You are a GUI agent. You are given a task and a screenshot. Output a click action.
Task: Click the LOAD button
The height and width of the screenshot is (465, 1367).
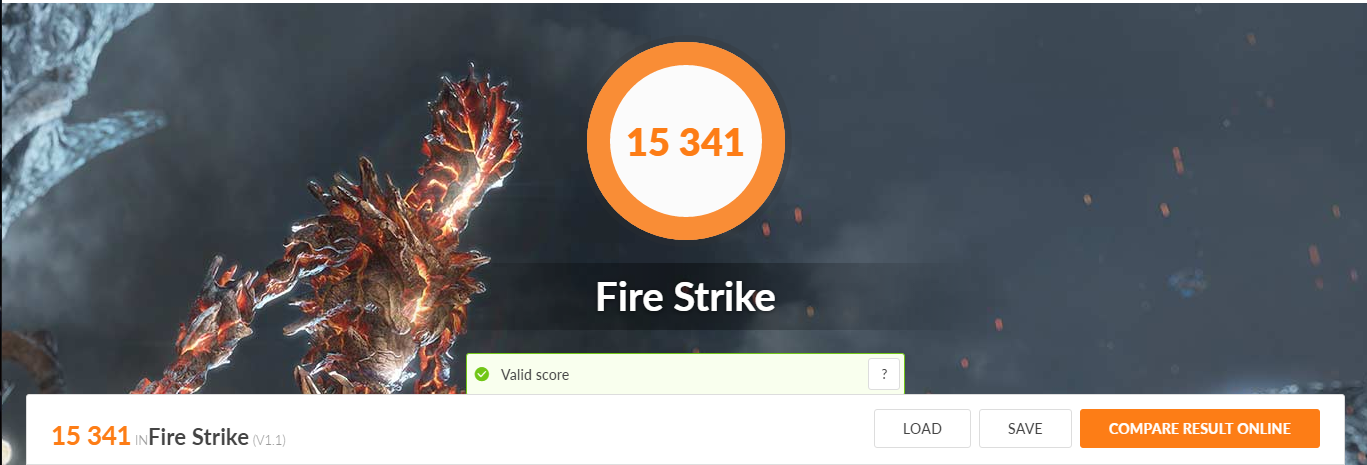tap(922, 429)
